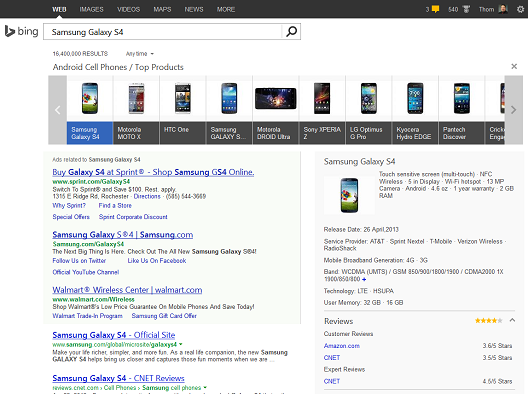Open CNET expert reviews link
The image size is (528, 394).
pos(332,381)
